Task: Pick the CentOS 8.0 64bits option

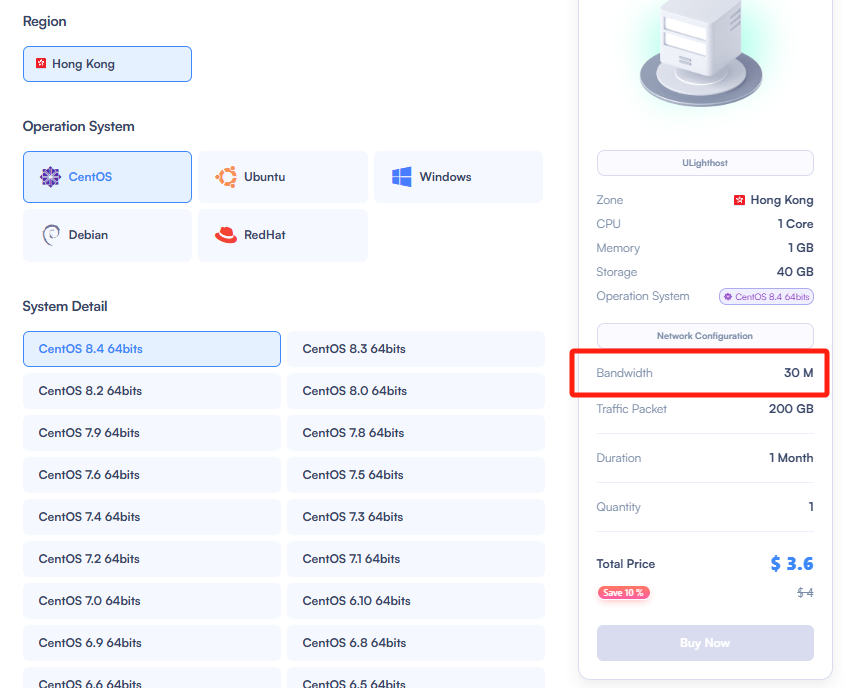Action: (415, 391)
